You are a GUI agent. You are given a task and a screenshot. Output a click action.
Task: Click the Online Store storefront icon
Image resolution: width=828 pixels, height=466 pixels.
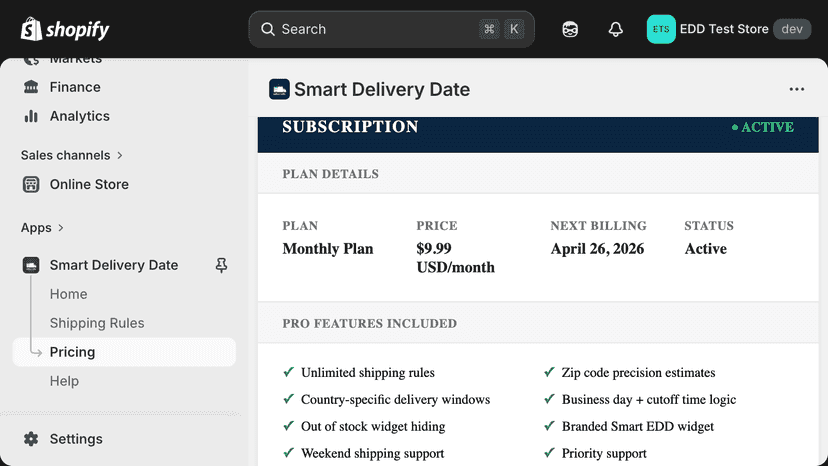point(31,184)
